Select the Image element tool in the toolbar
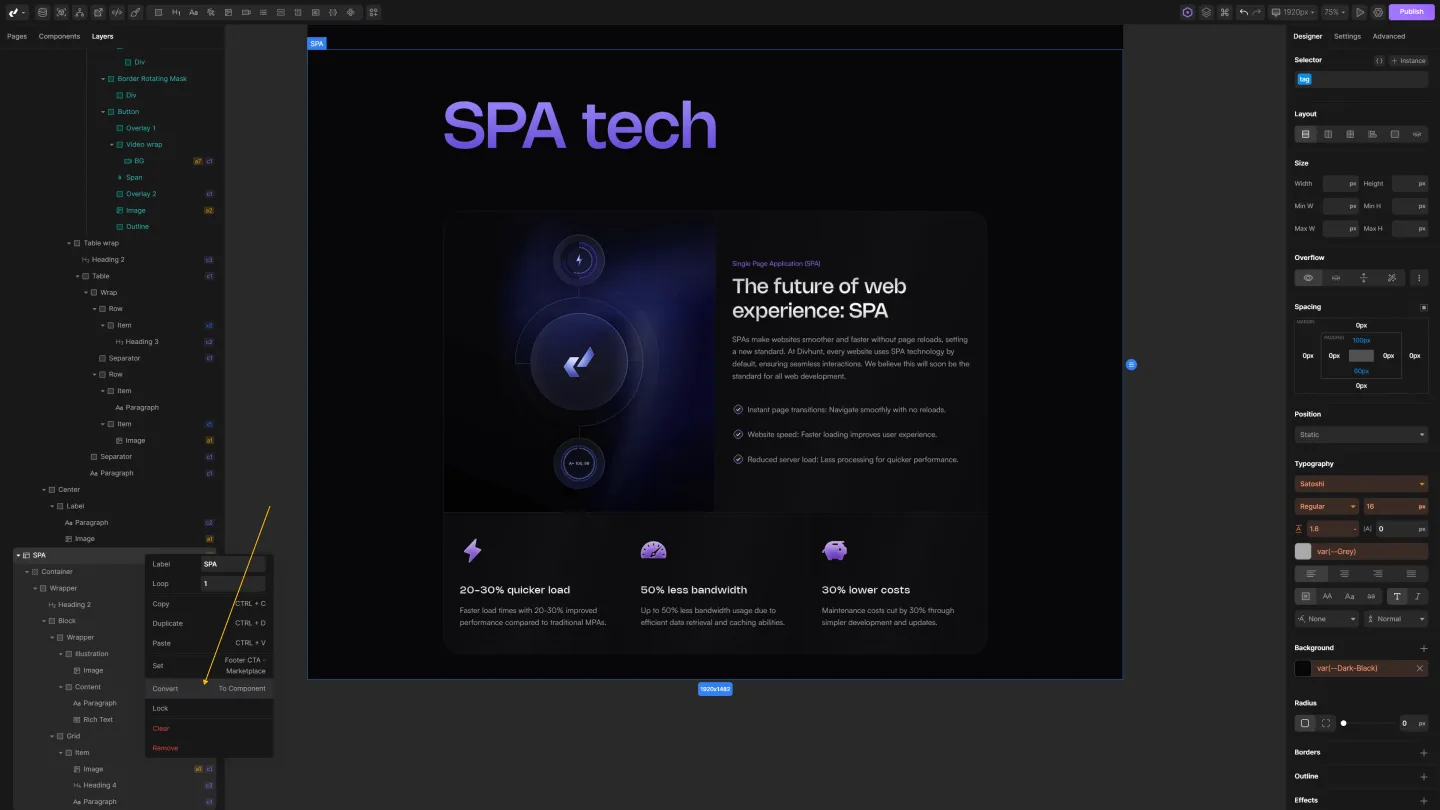The width and height of the screenshot is (1440, 810). click(230, 12)
